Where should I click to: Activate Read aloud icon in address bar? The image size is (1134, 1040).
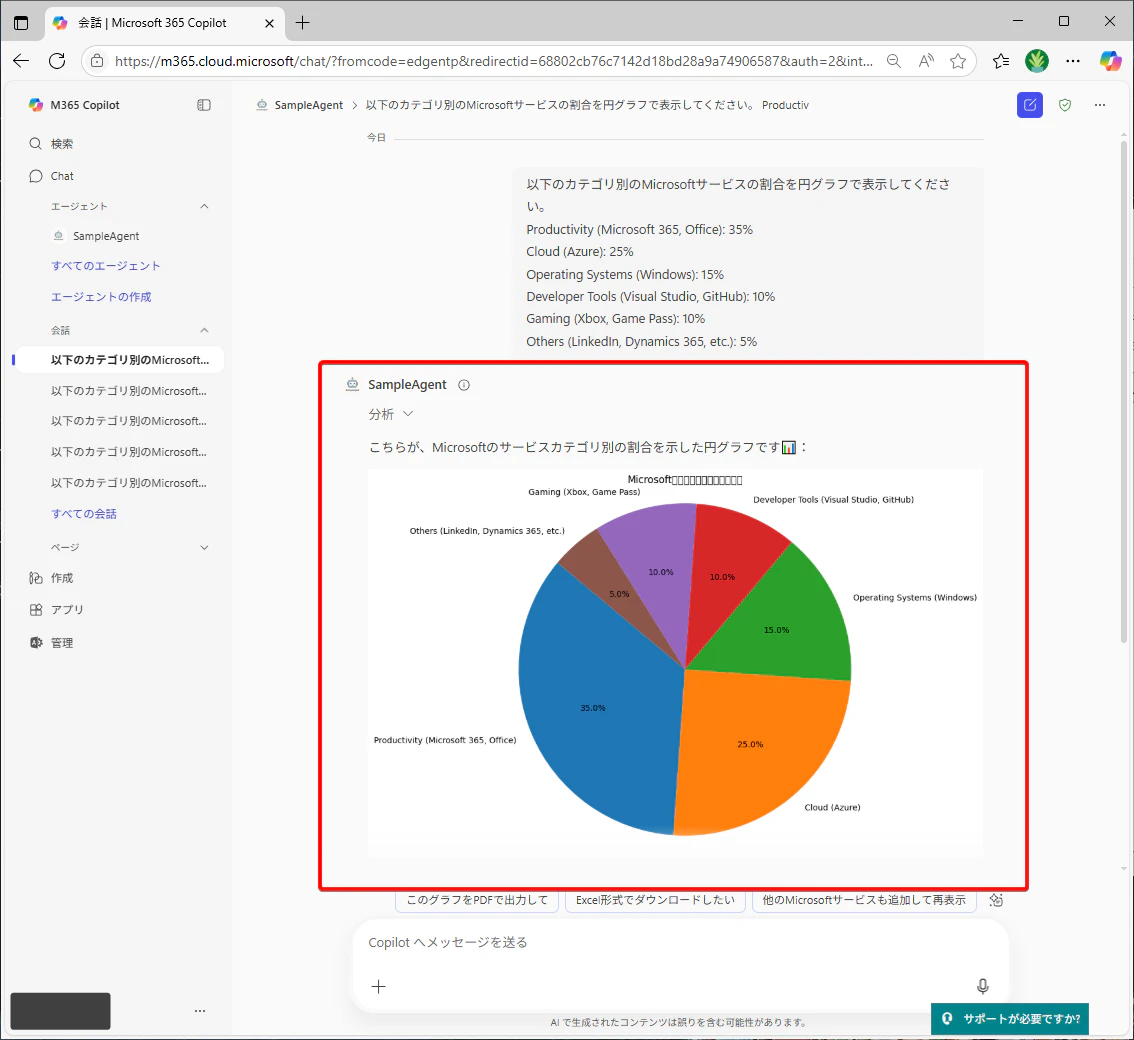[926, 61]
